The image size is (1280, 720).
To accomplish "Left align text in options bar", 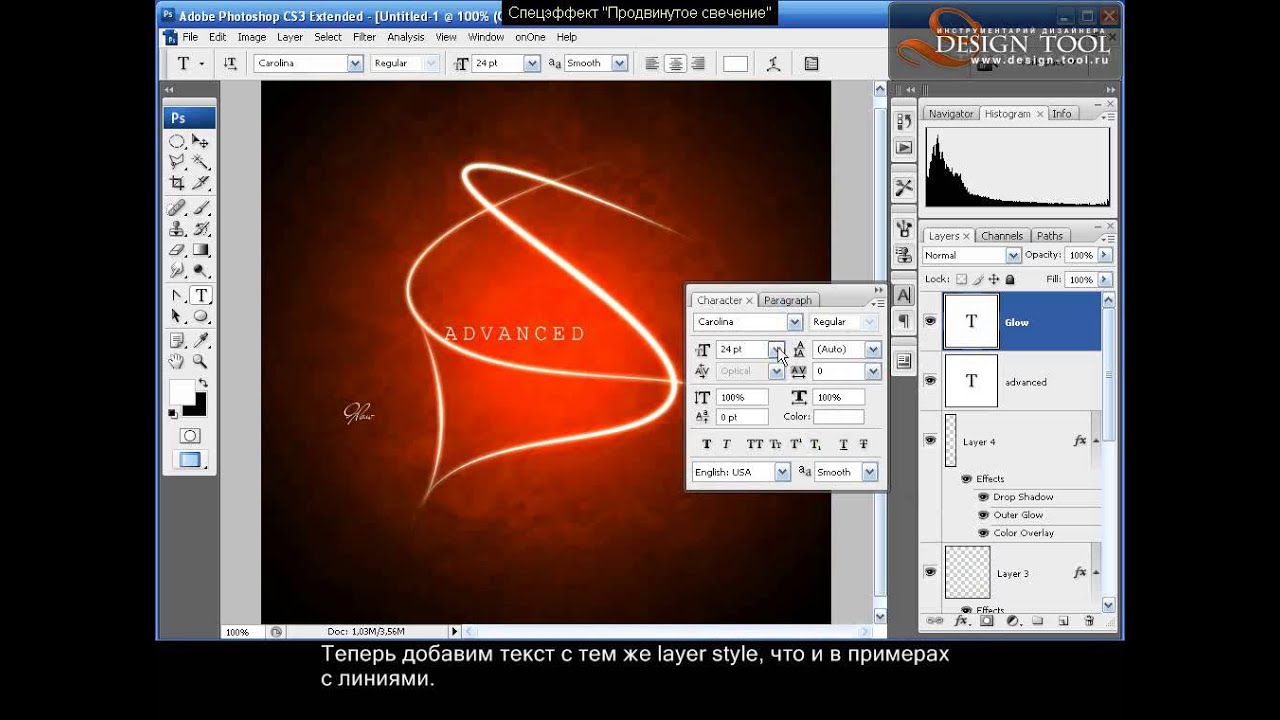I will (652, 63).
